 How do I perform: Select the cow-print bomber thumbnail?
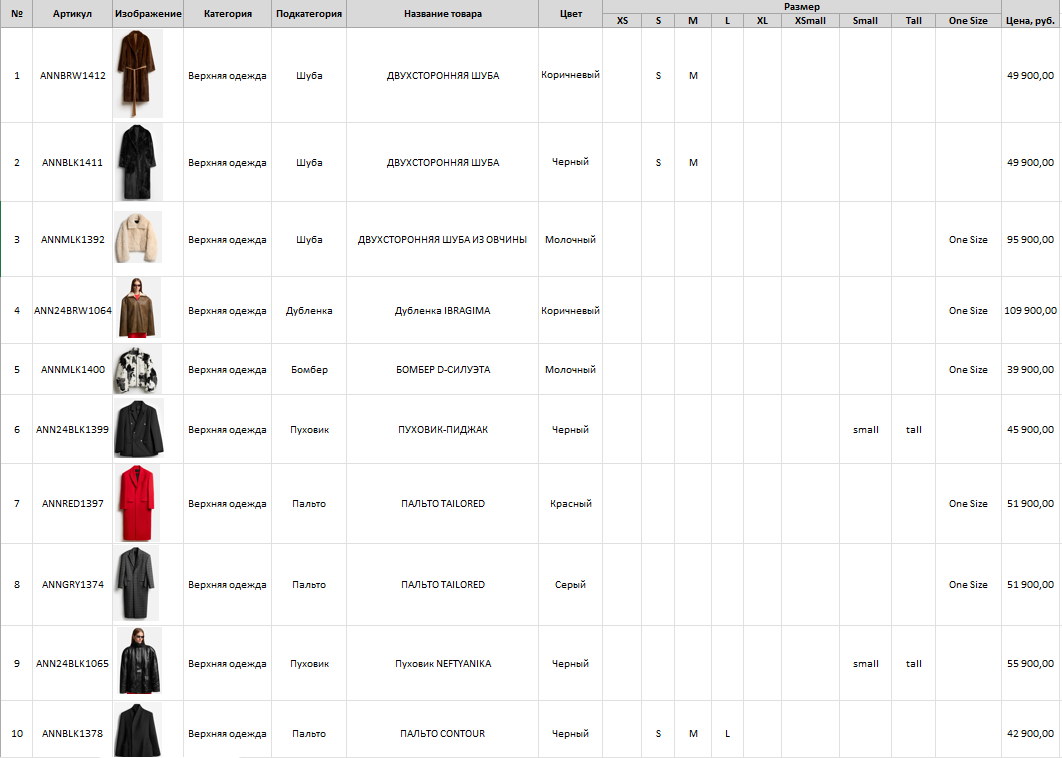tap(137, 369)
